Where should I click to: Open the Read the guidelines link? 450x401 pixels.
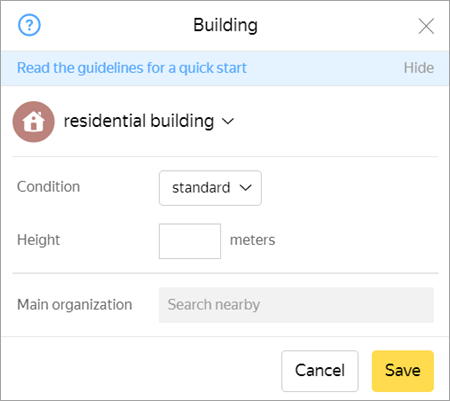click(x=132, y=68)
